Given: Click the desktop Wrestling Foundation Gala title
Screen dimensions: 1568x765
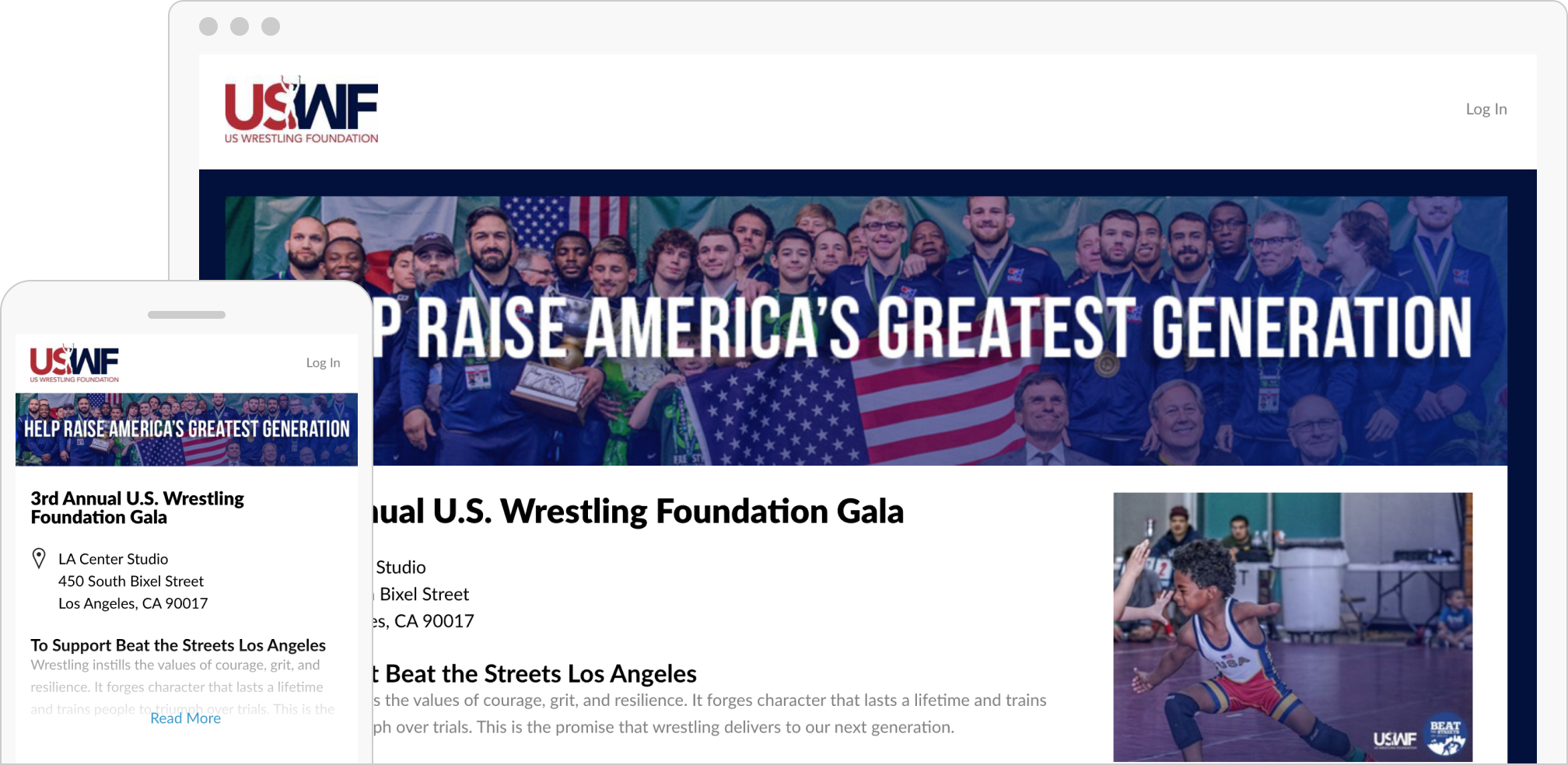Looking at the screenshot, I should click(638, 512).
